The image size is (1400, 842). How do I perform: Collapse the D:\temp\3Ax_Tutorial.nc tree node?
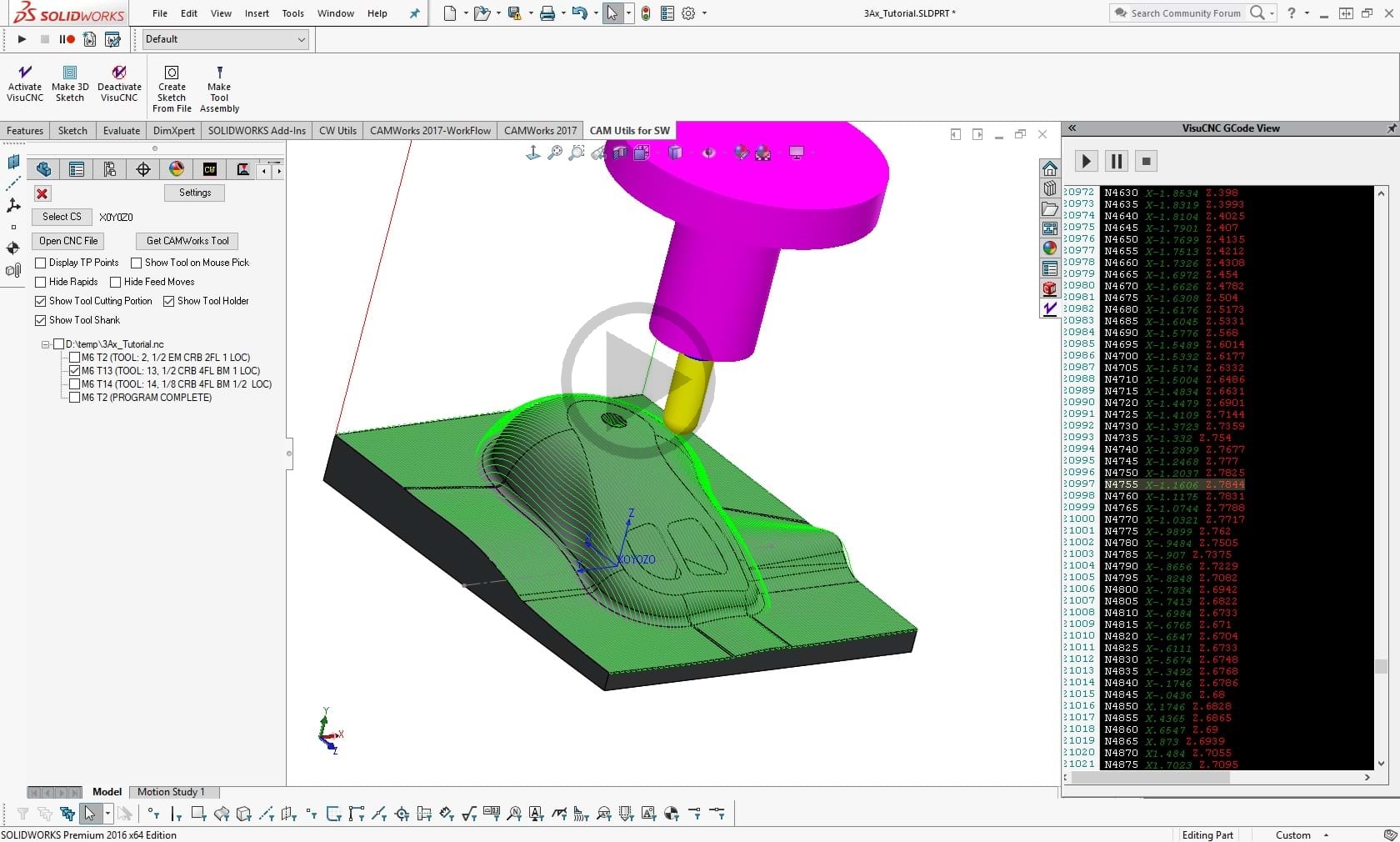tap(44, 344)
